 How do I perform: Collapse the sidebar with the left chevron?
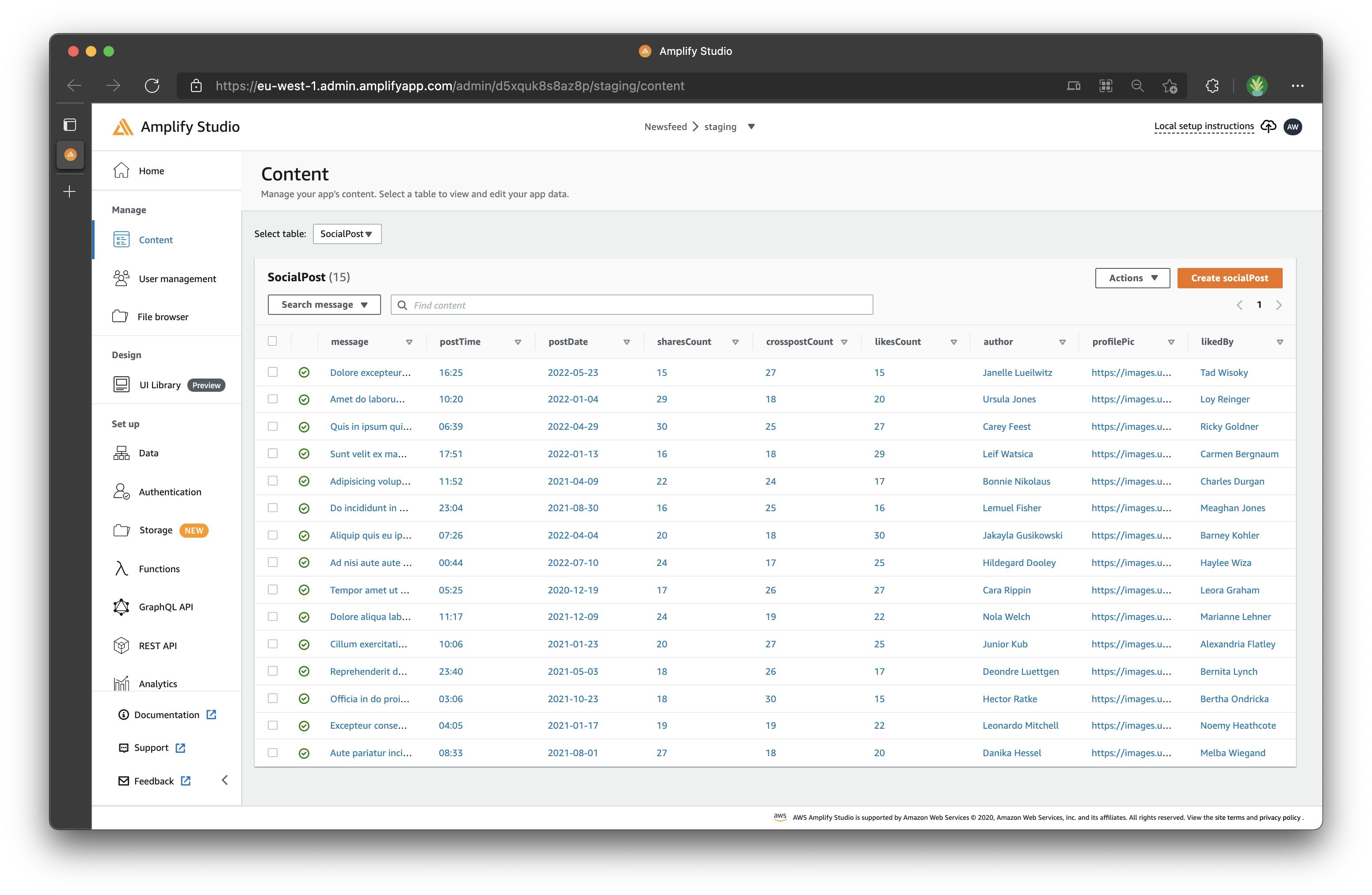225,780
